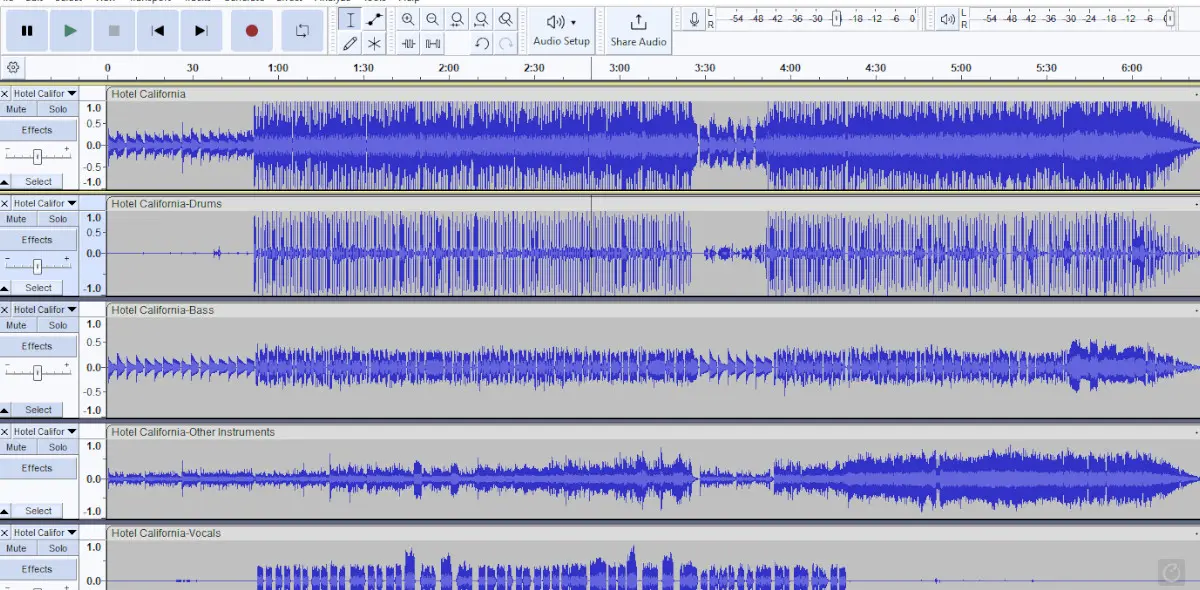Start playback with the green Play button
The width and height of the screenshot is (1200, 590).
70,31
